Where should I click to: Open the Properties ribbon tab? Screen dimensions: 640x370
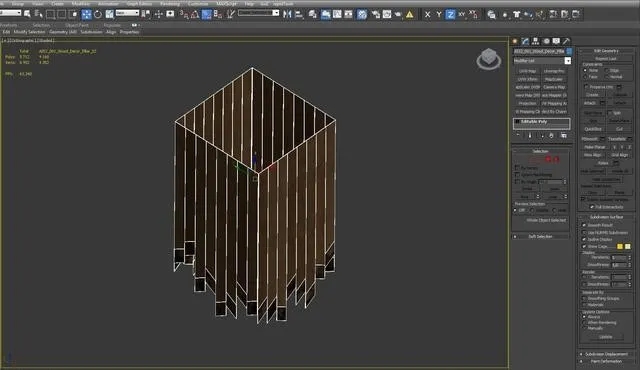[130, 32]
